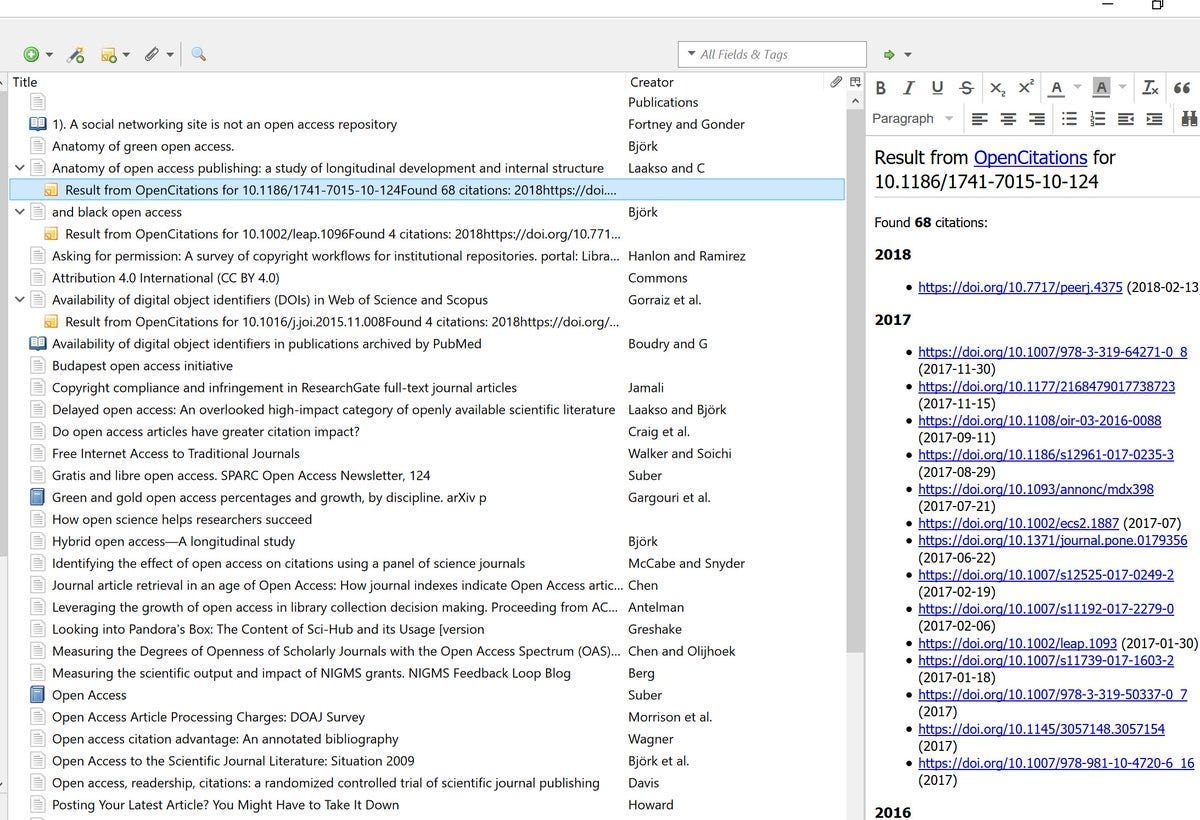This screenshot has width=1200, height=820.
Task: Open the text color dropdown arrow
Action: [1077, 88]
